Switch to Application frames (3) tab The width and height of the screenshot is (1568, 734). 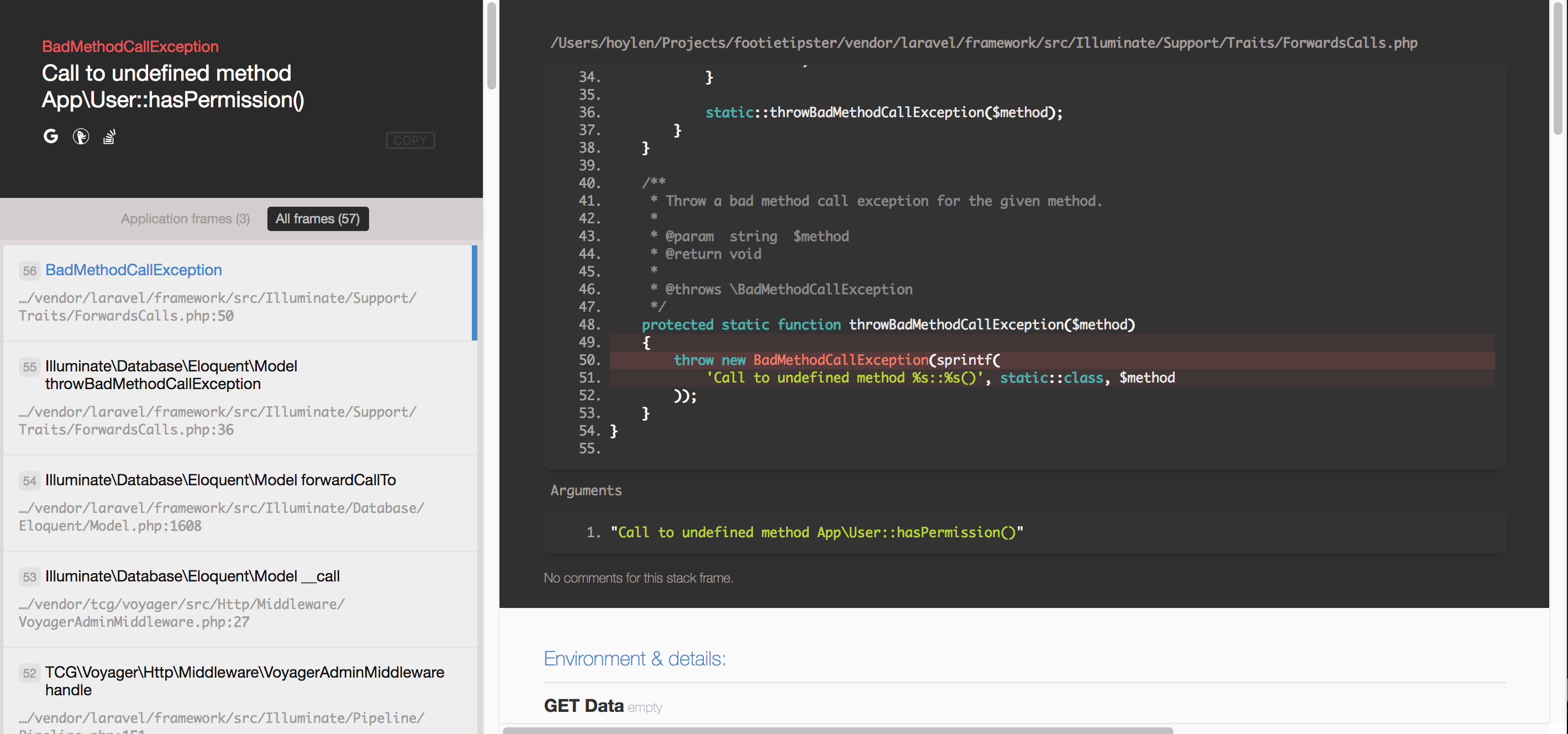pyautogui.click(x=185, y=219)
